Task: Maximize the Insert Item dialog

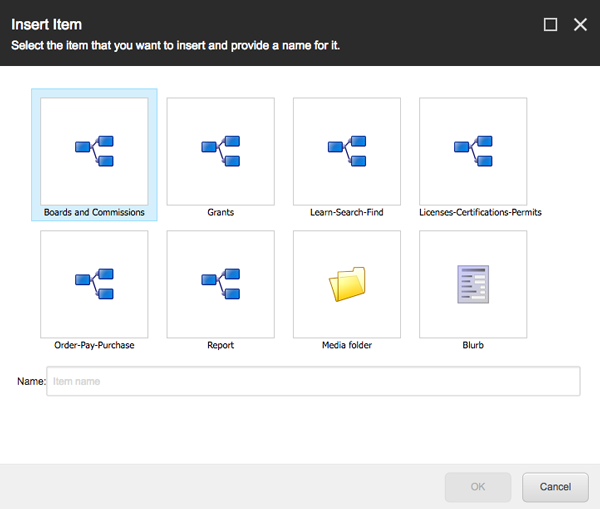Action: click(550, 25)
